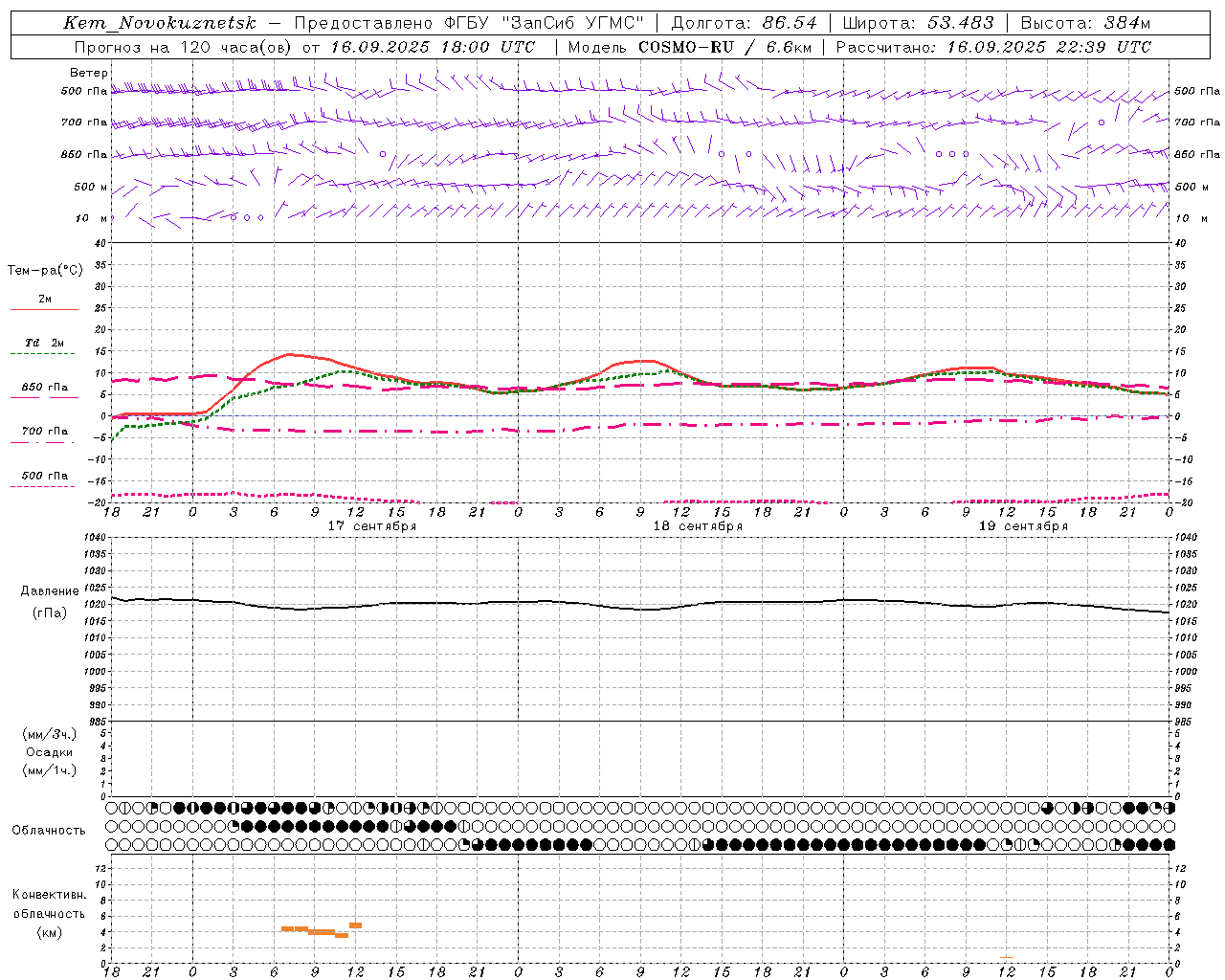Select the Широта: 53.483 header field
Image resolution: width=1225 pixels, height=980 pixels.
(920, 23)
